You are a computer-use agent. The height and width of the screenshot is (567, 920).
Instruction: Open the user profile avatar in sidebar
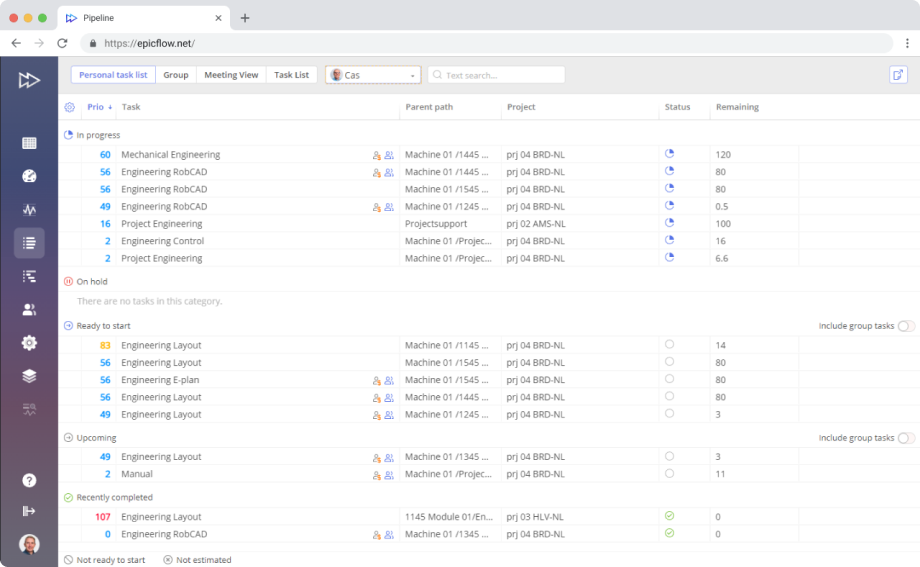29,544
